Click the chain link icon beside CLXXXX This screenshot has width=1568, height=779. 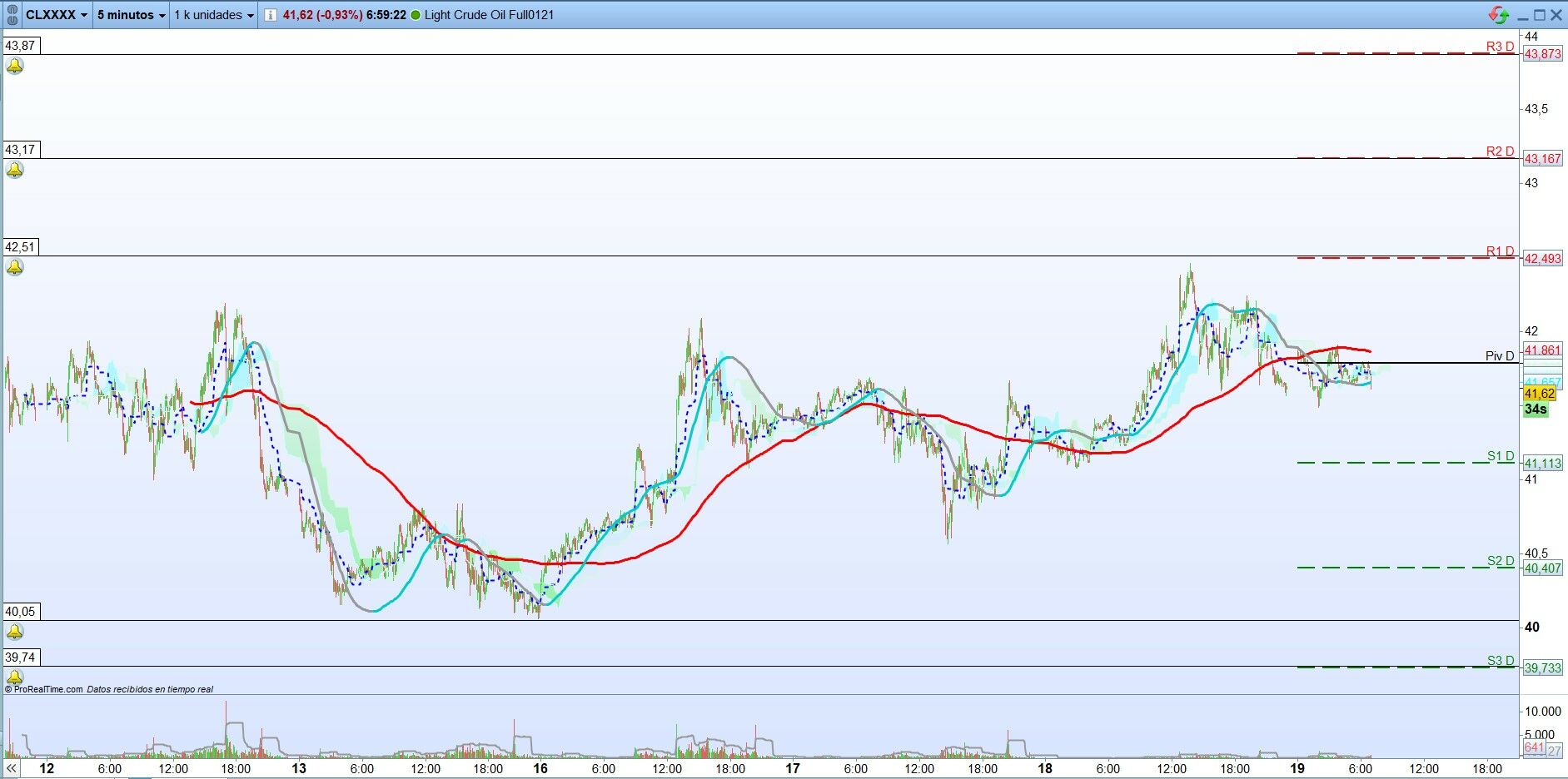click(x=11, y=15)
